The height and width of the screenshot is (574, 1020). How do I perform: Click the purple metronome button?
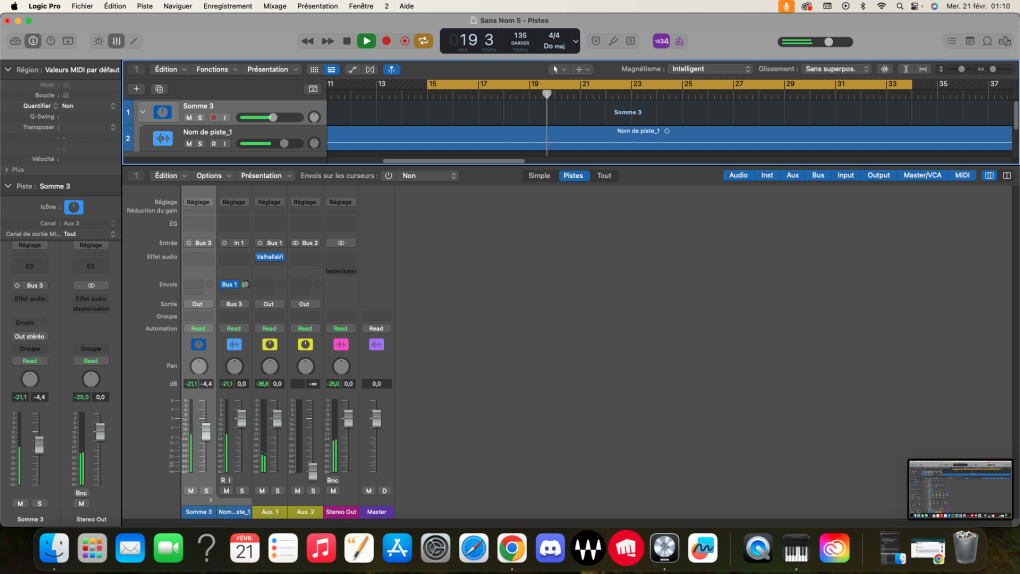coord(679,41)
